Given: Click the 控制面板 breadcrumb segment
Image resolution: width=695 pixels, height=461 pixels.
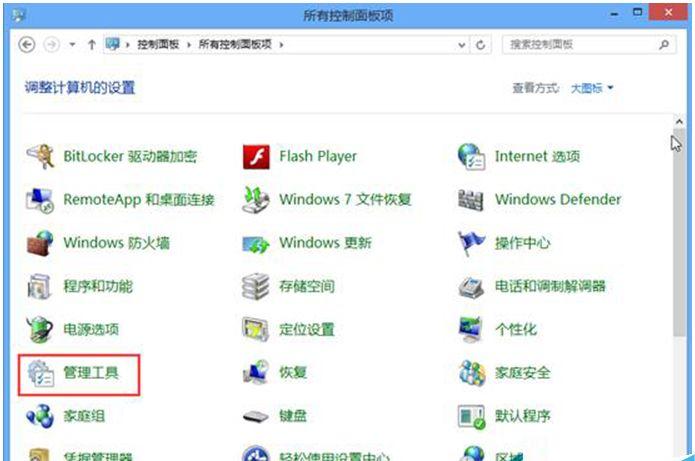Looking at the screenshot, I should point(158,44).
